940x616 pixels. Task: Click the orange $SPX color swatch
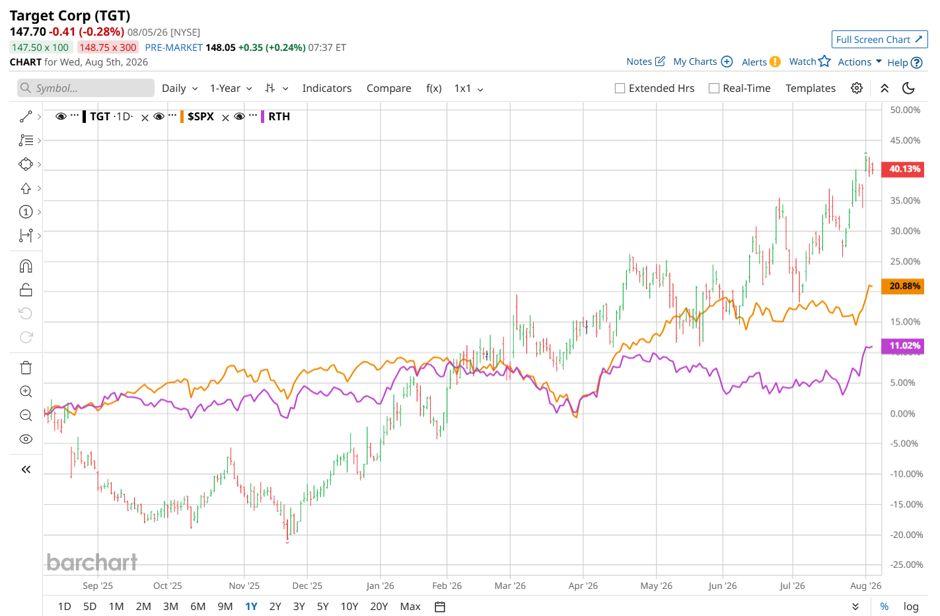click(x=182, y=116)
